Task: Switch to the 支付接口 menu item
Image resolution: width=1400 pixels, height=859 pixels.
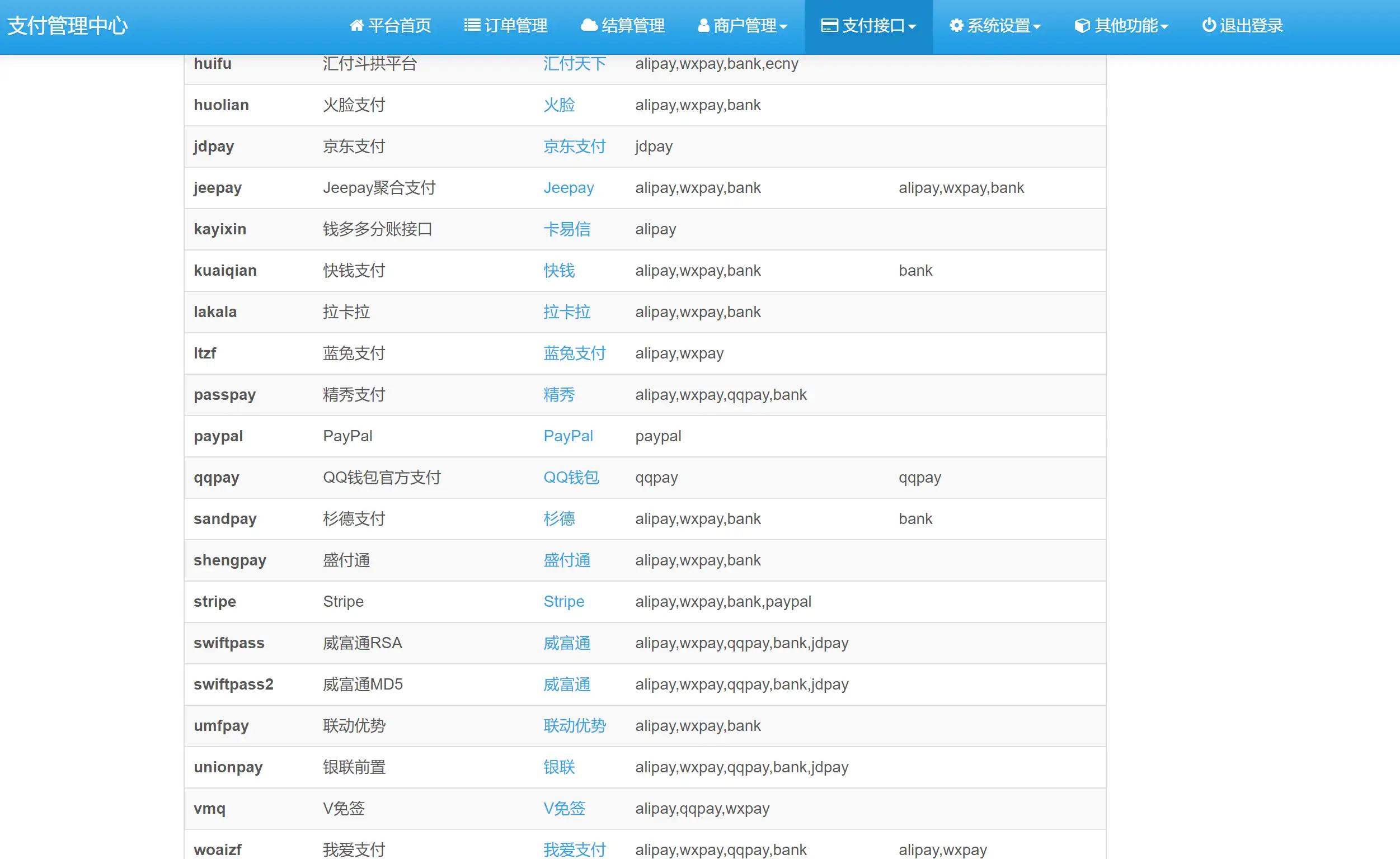Action: [868, 25]
